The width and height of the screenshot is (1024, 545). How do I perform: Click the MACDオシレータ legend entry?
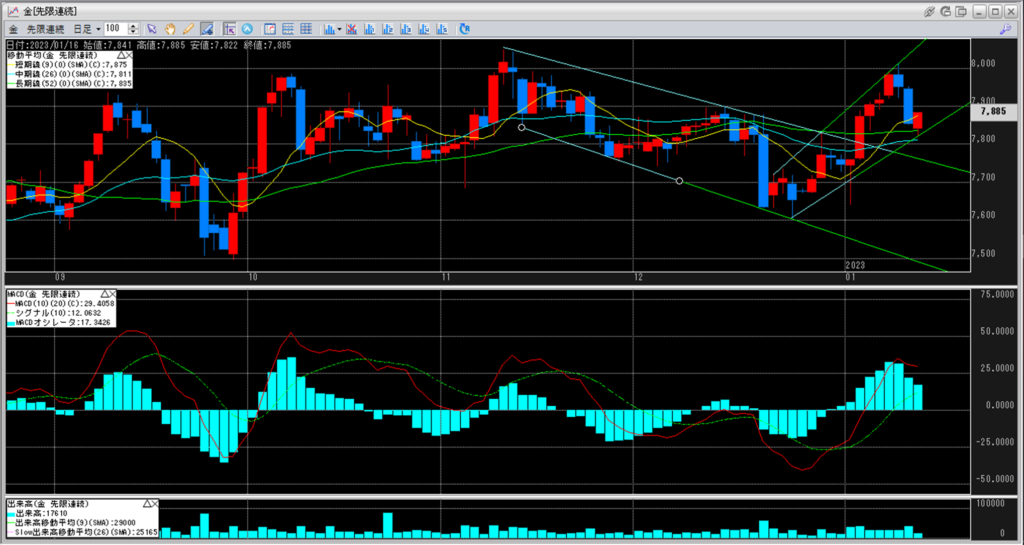(x=60, y=322)
